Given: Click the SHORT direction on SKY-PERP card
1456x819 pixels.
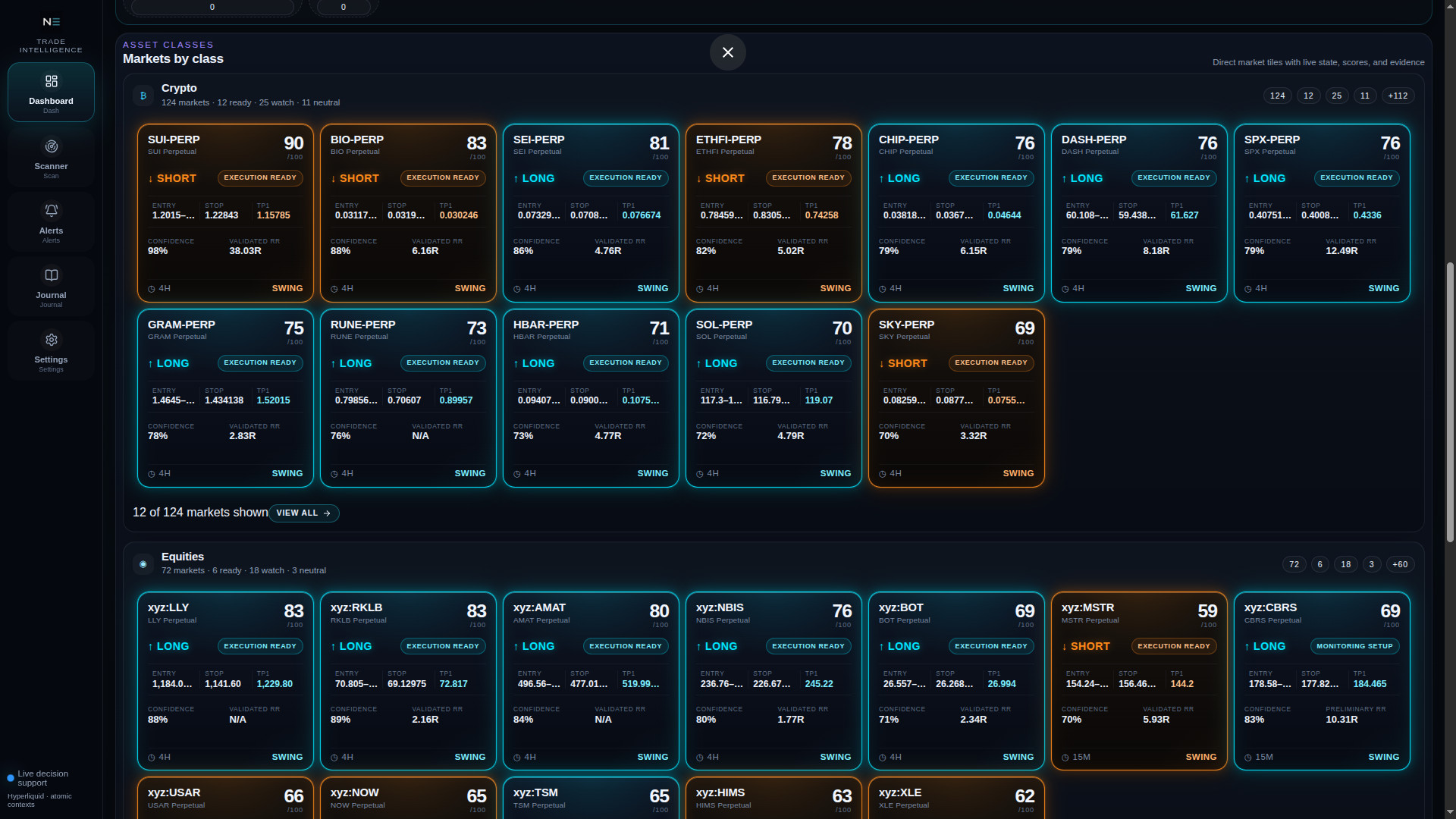Looking at the screenshot, I should [903, 364].
